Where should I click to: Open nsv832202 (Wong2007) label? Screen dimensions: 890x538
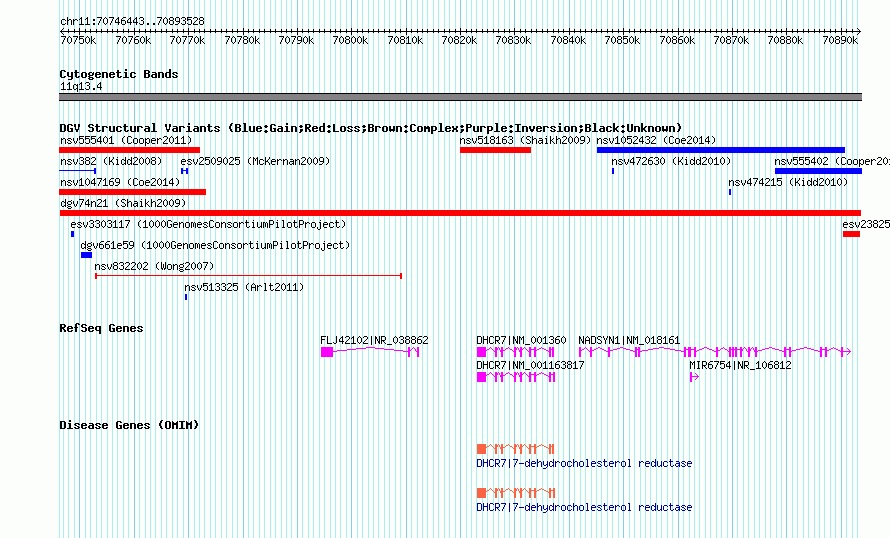[x=154, y=266]
